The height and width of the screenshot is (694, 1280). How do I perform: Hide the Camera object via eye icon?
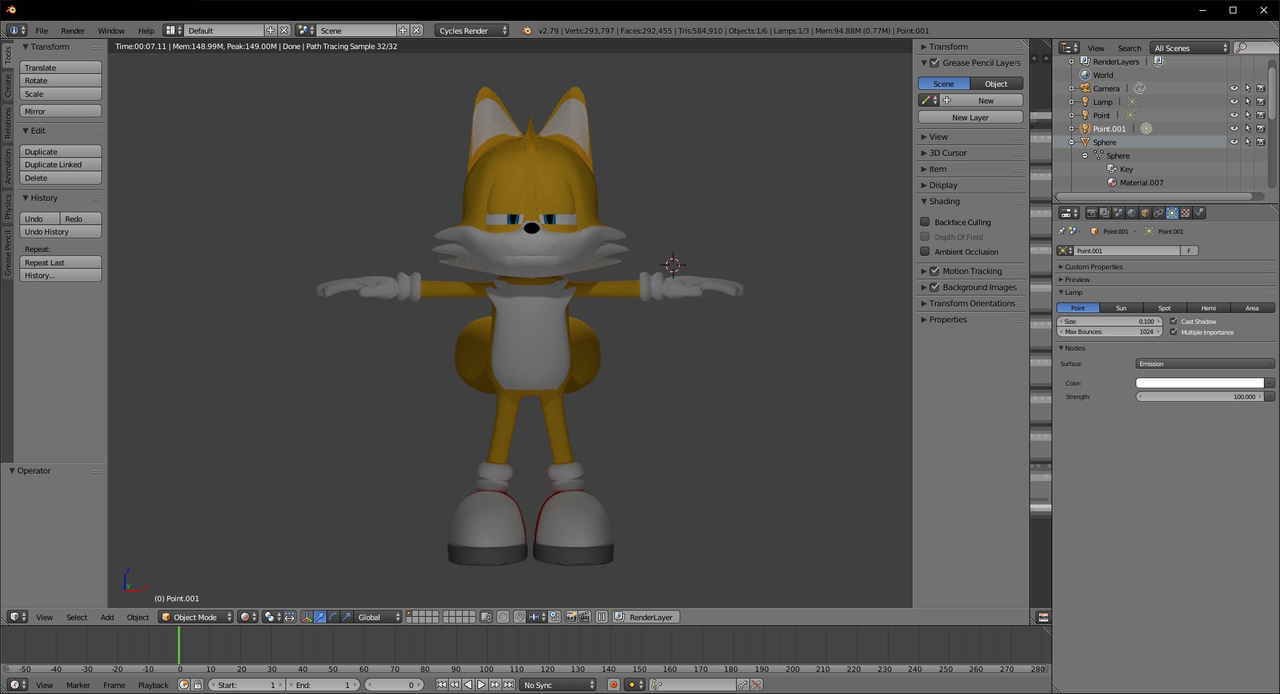(x=1233, y=89)
